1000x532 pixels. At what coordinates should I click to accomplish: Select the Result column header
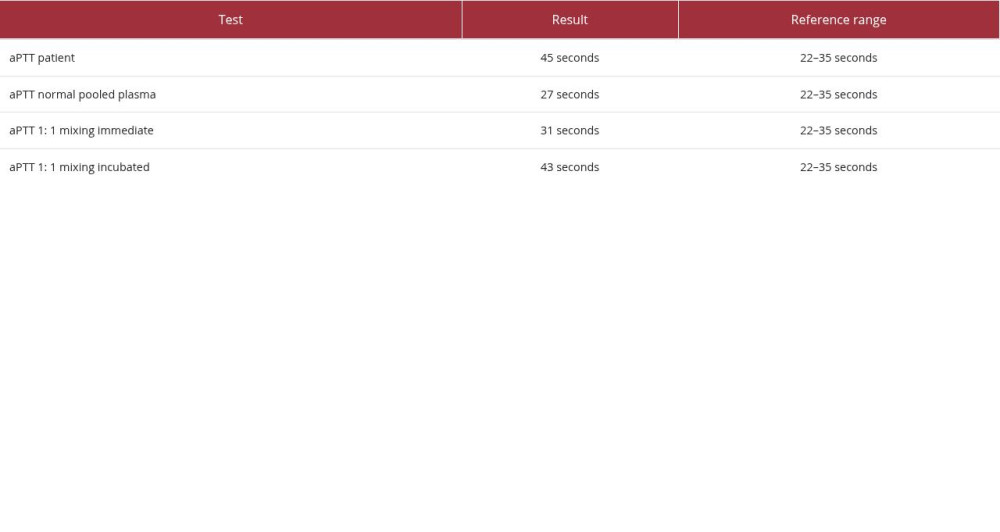pyautogui.click(x=570, y=20)
